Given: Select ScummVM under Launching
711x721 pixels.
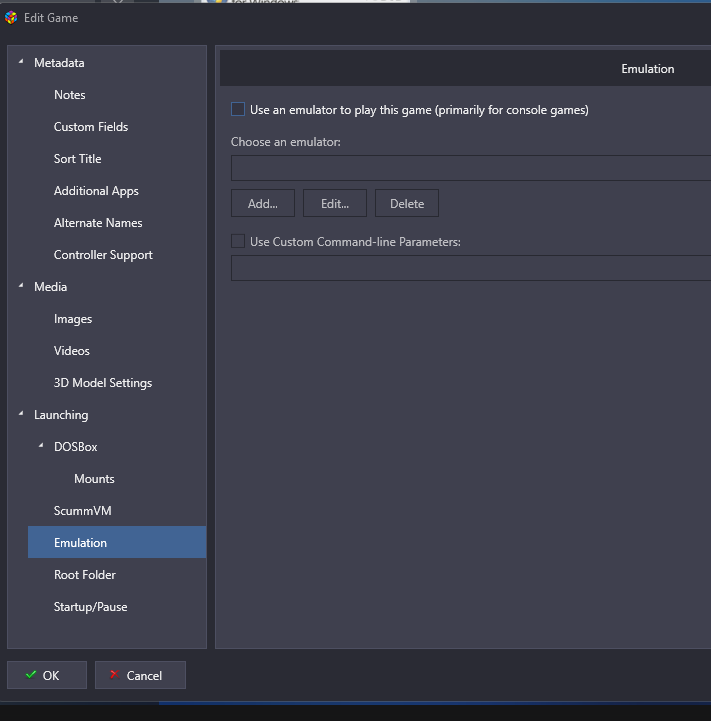Looking at the screenshot, I should click(x=82, y=510).
